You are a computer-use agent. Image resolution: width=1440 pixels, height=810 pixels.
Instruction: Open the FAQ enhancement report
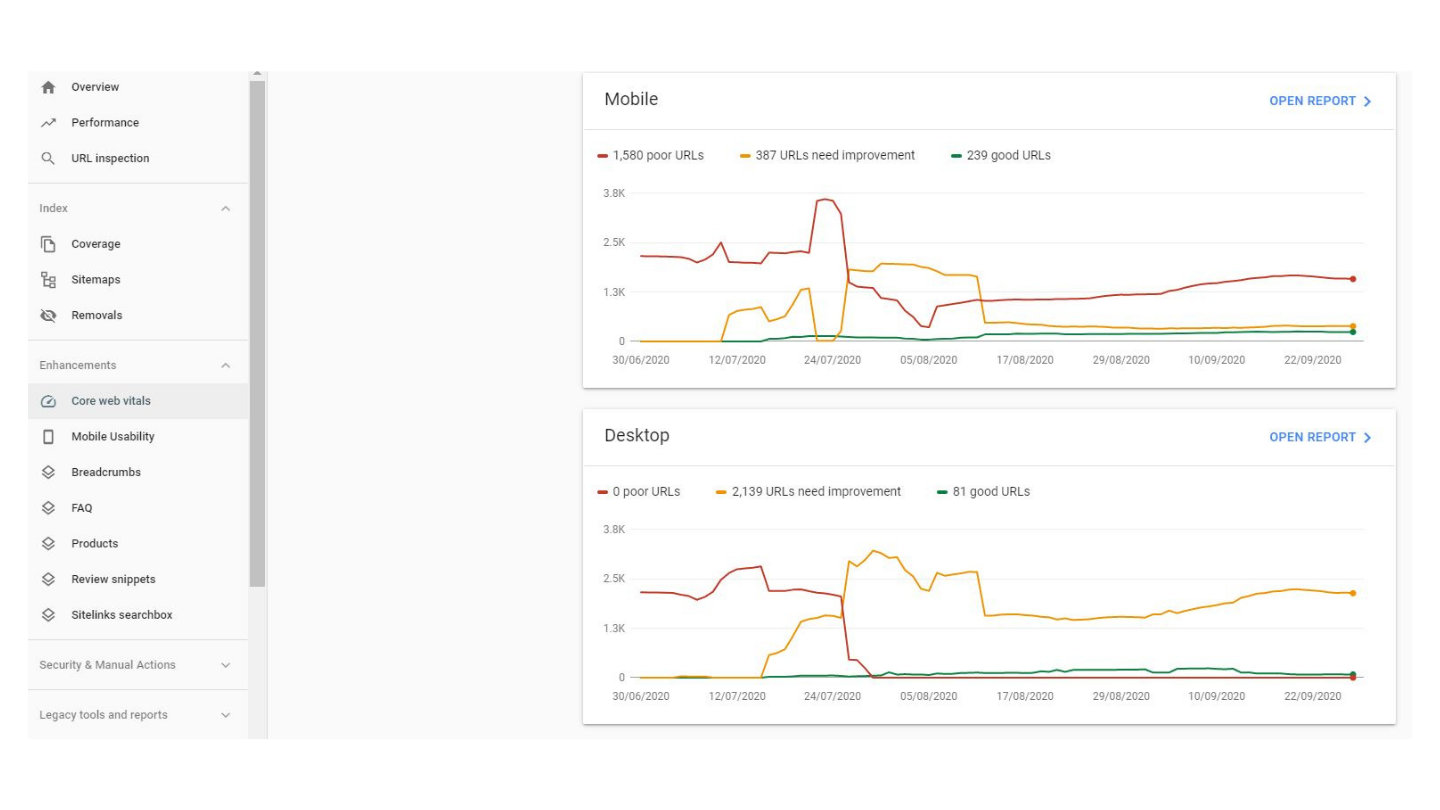coord(81,508)
